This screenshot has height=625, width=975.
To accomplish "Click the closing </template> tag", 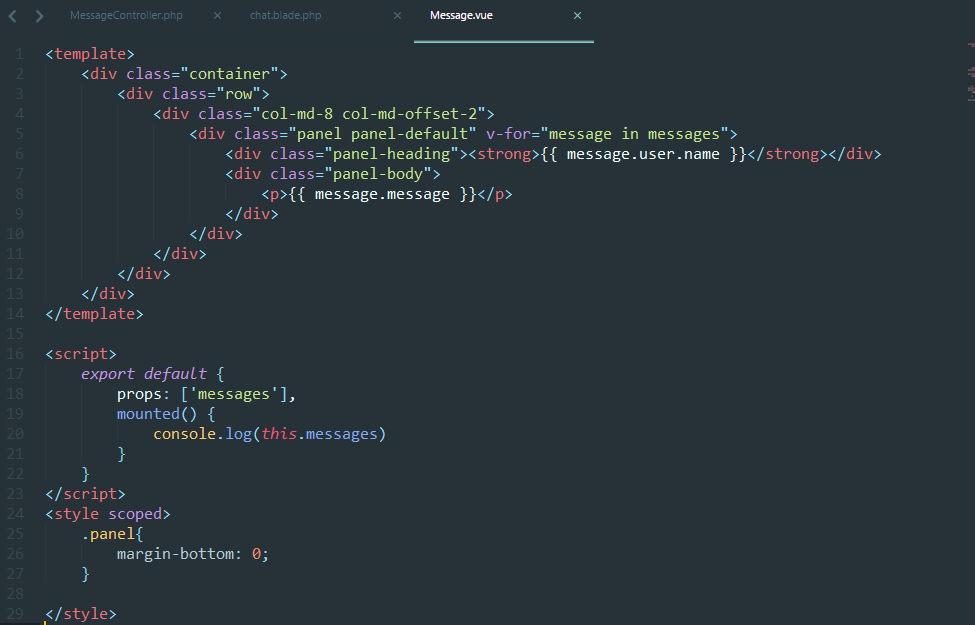I will tap(94, 313).
